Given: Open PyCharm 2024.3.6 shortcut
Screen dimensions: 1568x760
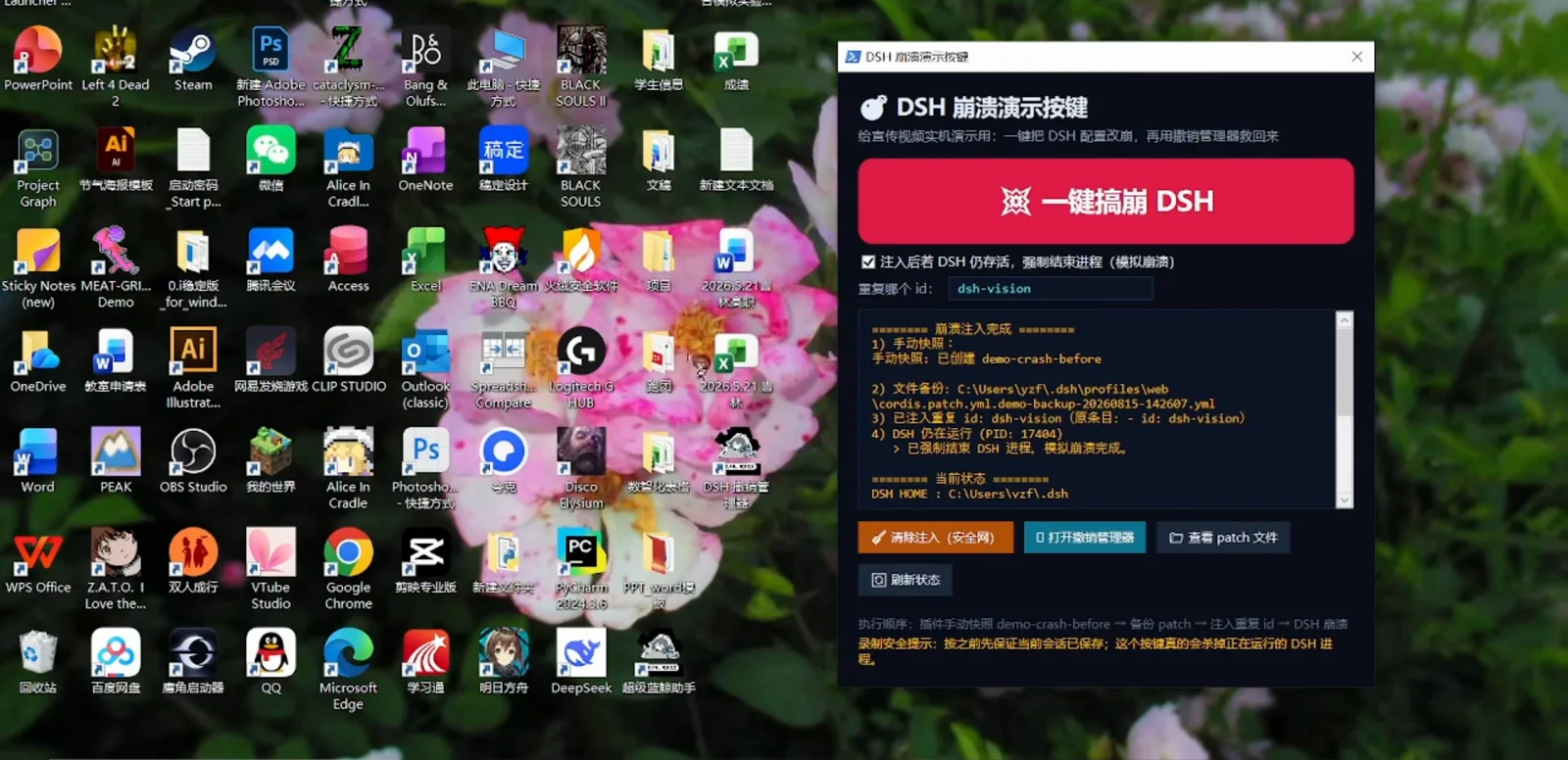Looking at the screenshot, I should click(x=581, y=569).
